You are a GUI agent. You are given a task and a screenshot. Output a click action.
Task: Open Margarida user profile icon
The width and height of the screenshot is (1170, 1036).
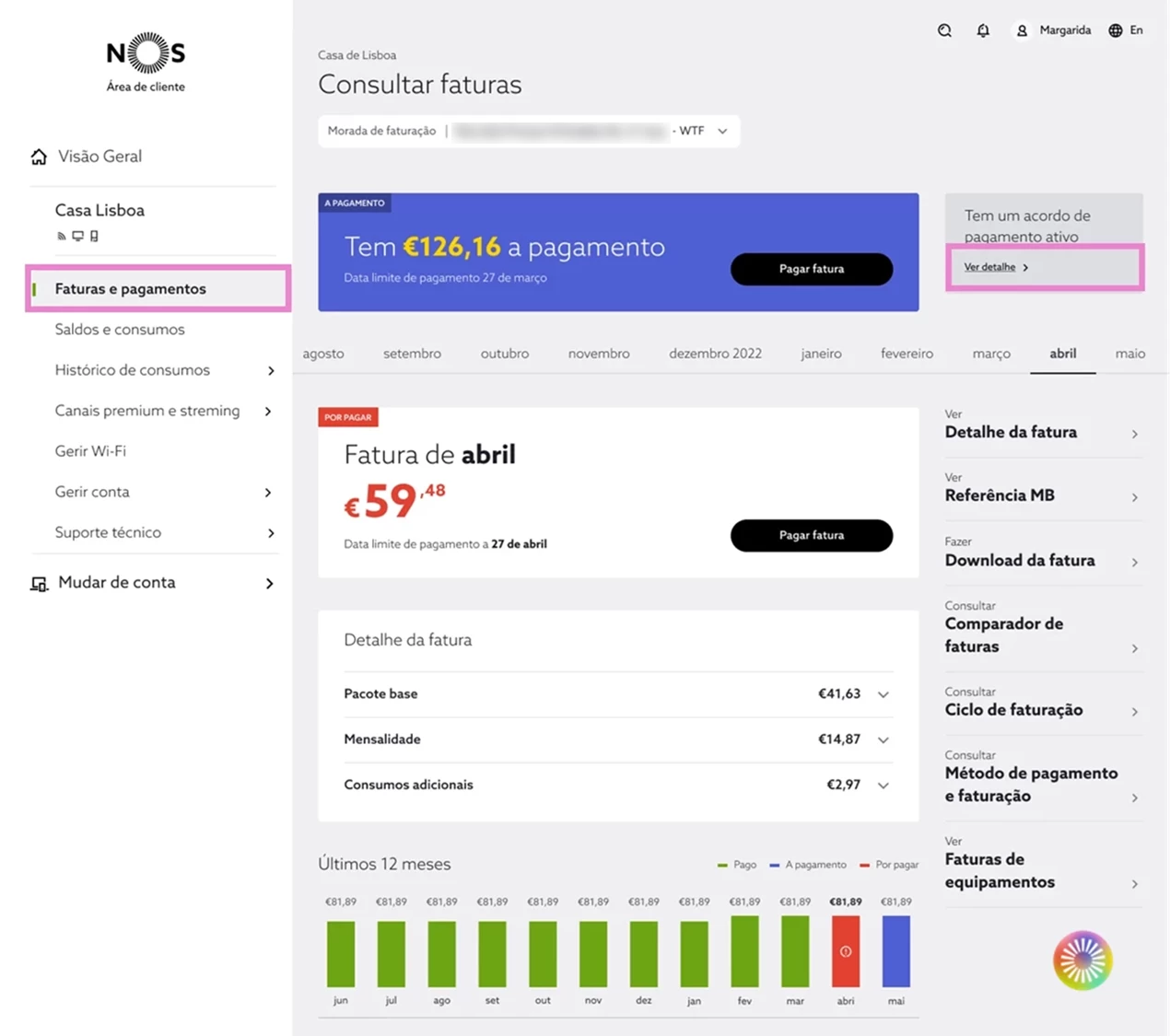[x=1022, y=30]
